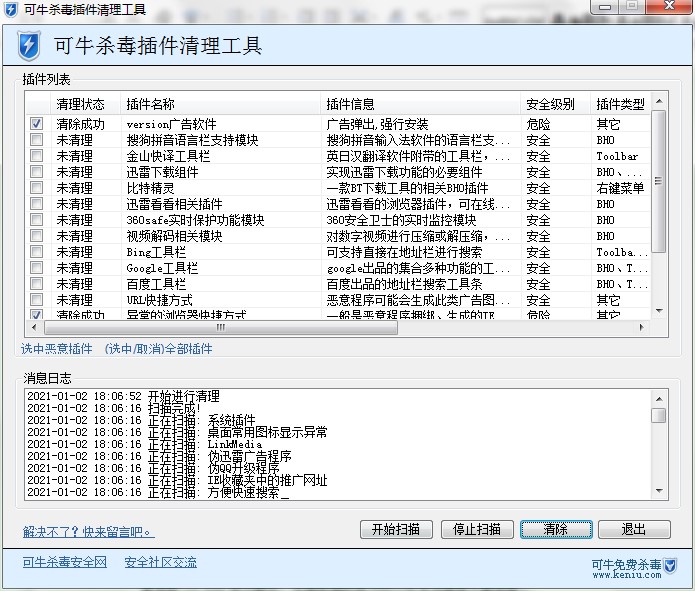Click the 停止扫描 button
695x591 pixels.
(x=477, y=529)
